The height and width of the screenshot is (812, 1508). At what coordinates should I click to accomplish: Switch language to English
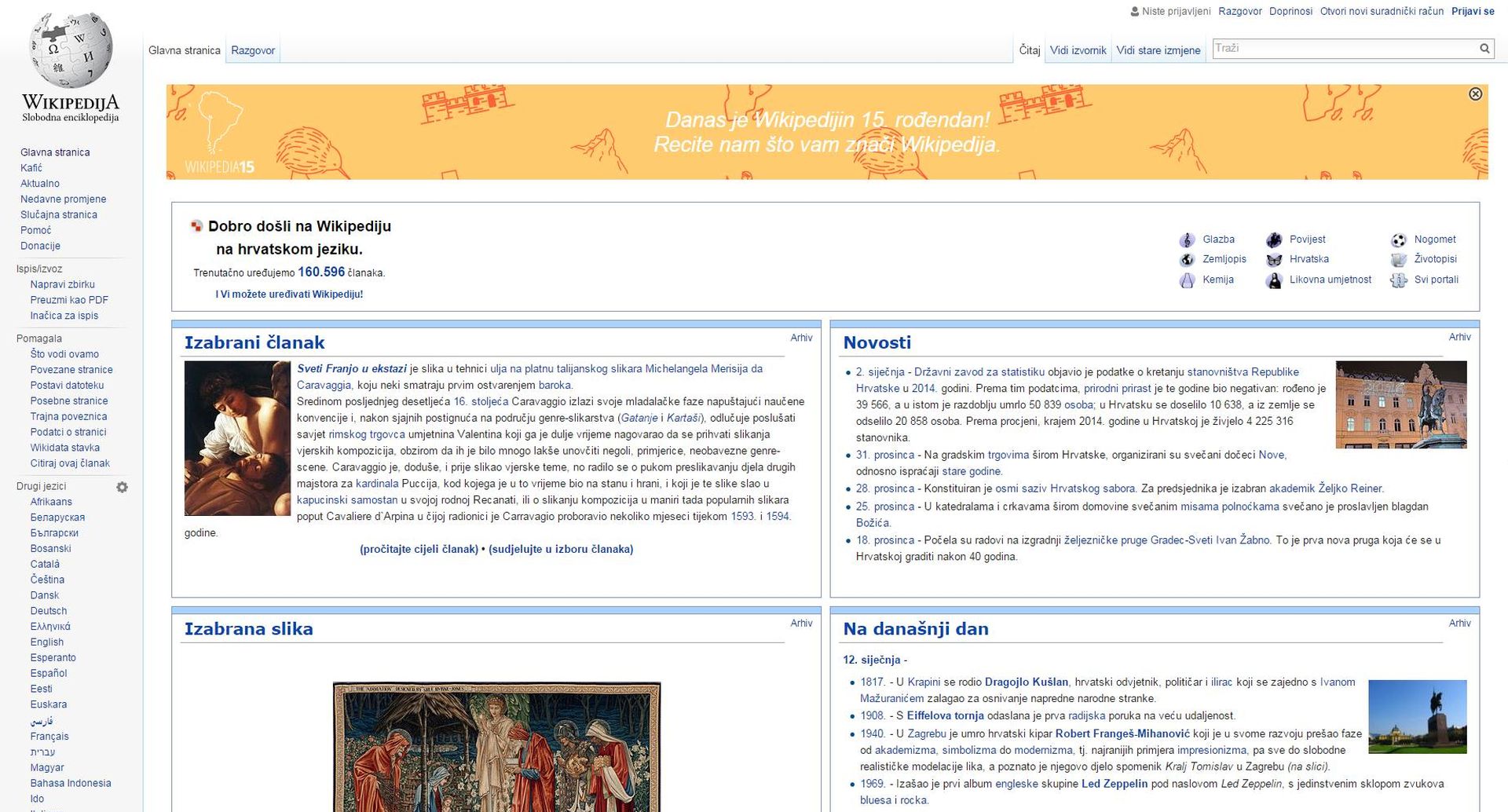pos(47,642)
